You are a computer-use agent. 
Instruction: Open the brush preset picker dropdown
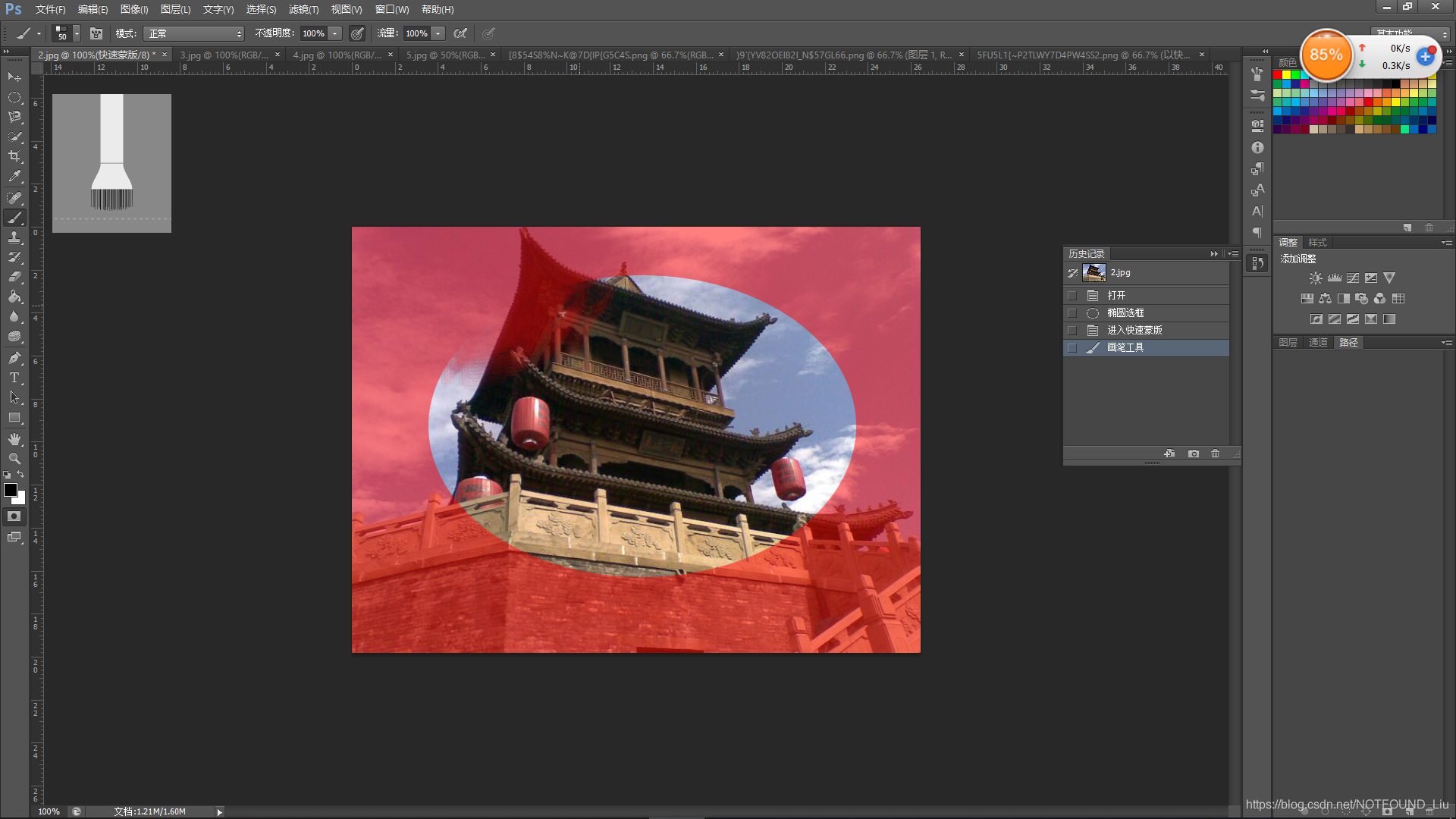tap(77, 33)
